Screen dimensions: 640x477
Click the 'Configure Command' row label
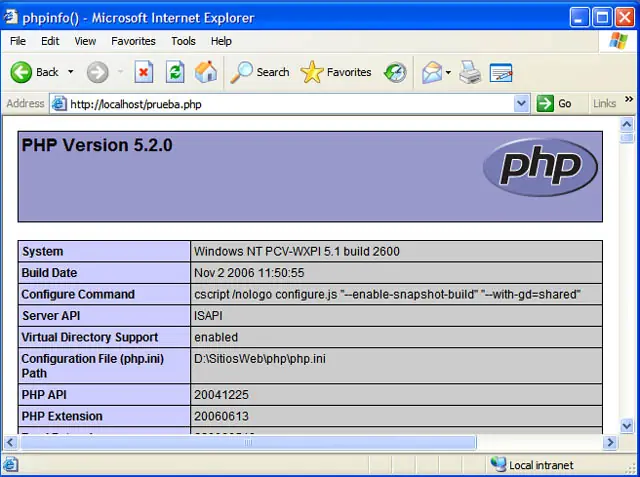[x=78, y=294]
